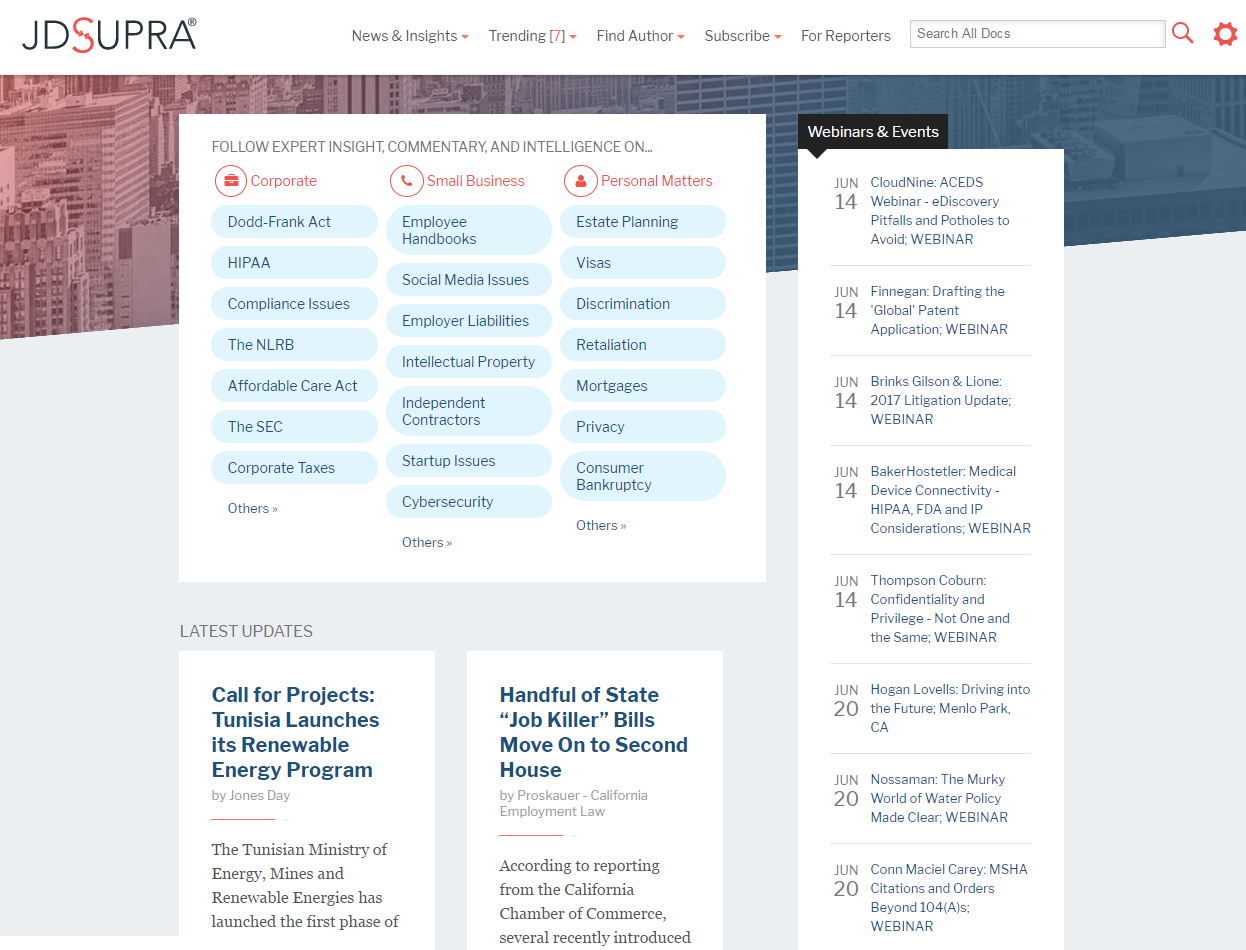Click the JD Supra logo
Screen dimensions: 1246x950
pos(109,35)
